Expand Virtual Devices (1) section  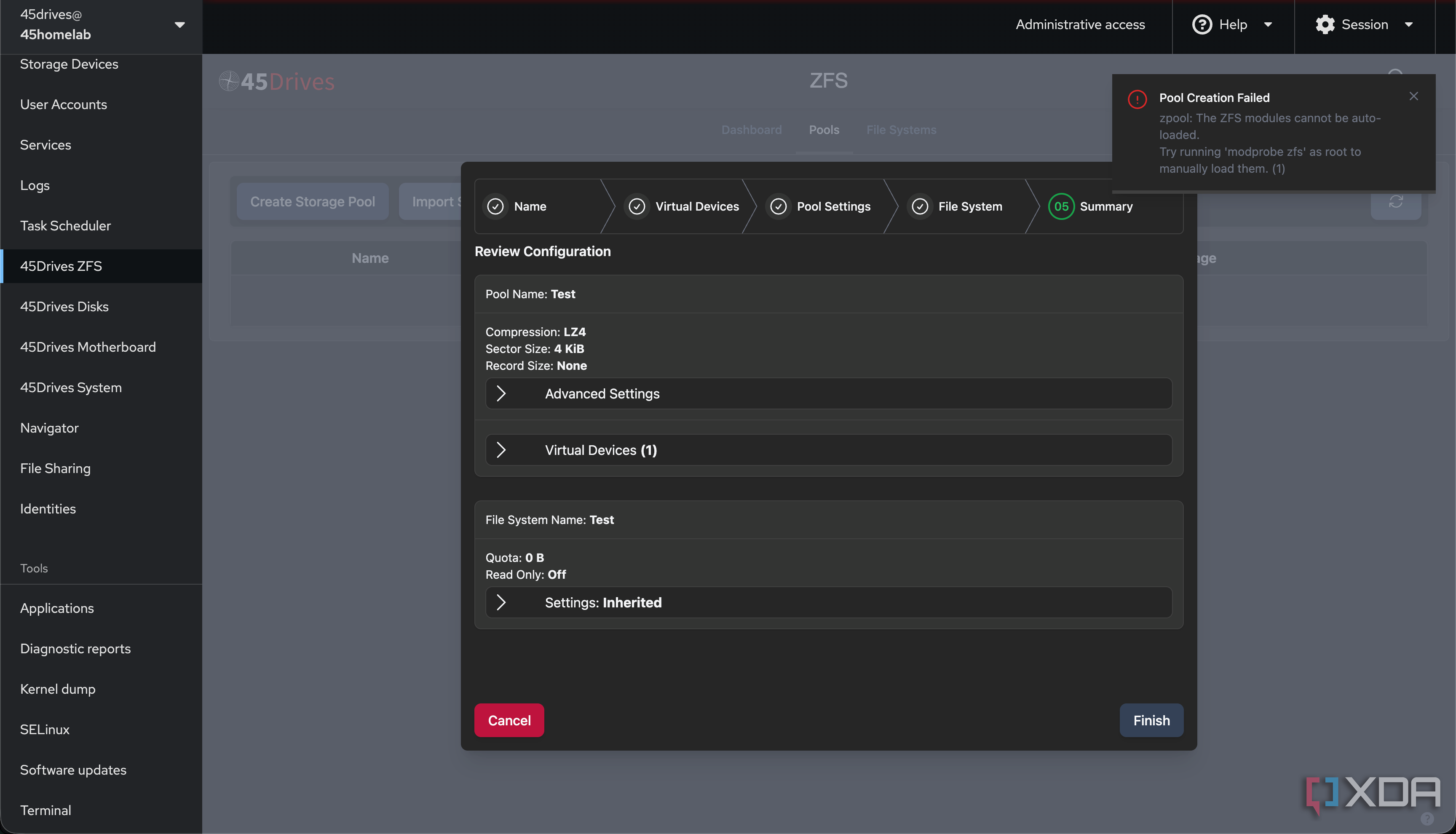point(829,450)
